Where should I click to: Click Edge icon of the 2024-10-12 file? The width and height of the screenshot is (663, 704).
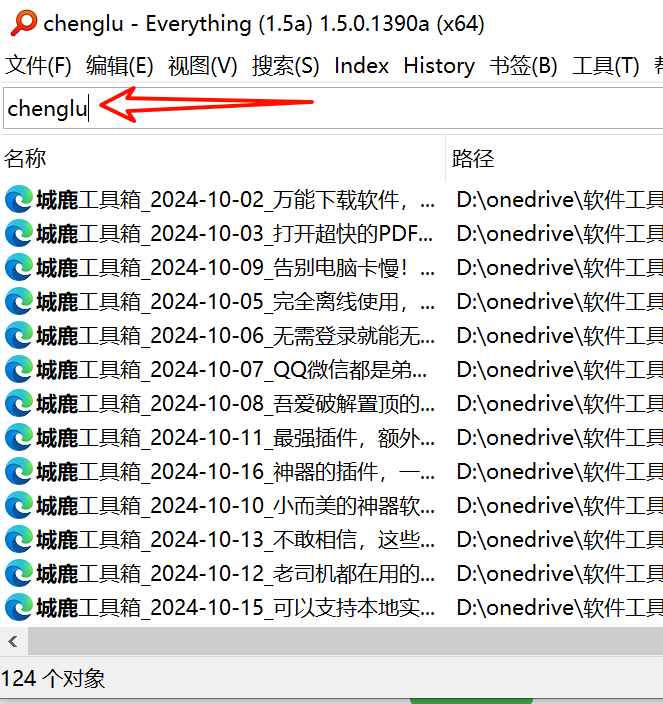19,573
